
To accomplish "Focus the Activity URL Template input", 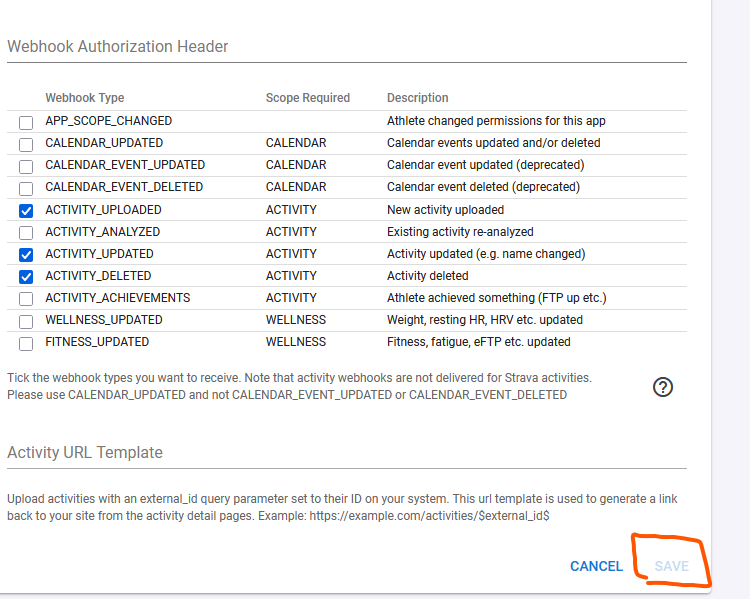I will coord(346,453).
